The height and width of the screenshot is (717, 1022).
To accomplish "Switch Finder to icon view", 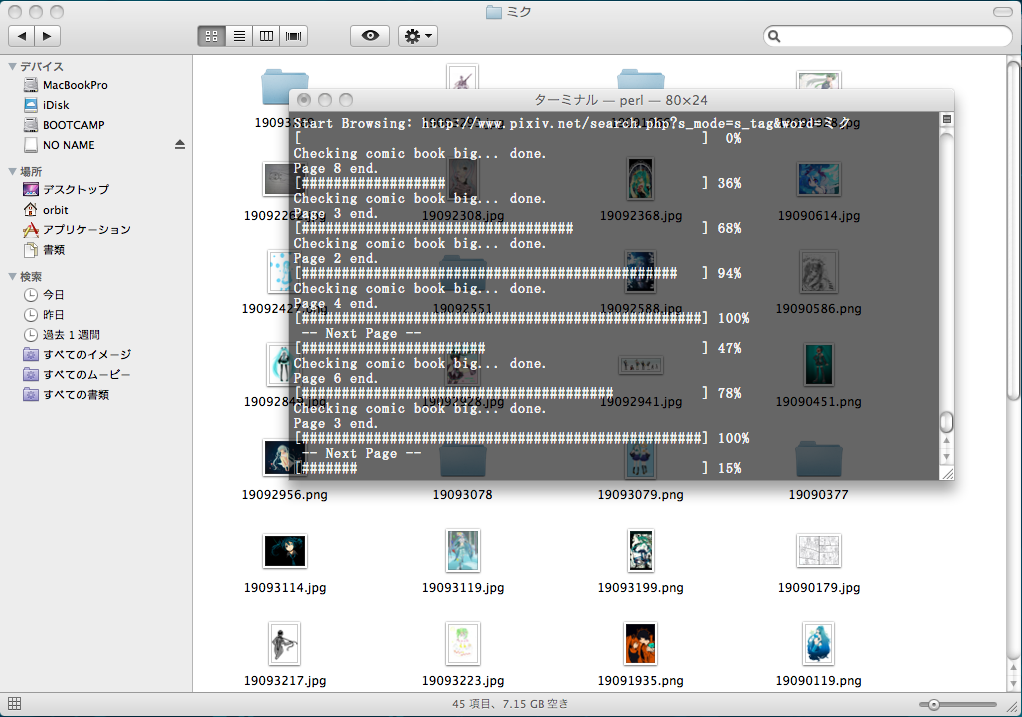I will 211,36.
